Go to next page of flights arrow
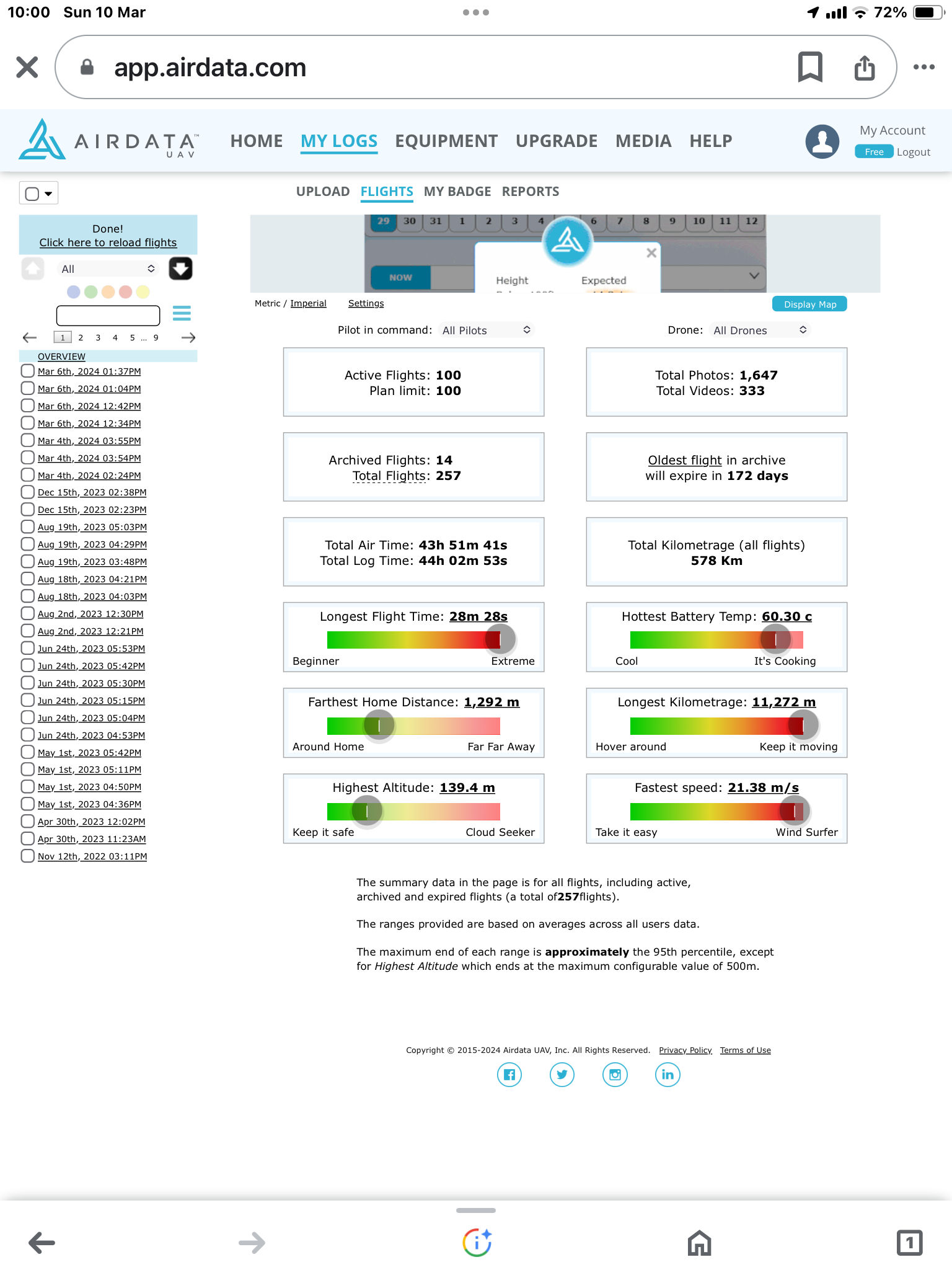This screenshot has height=1270, width=952. pyautogui.click(x=188, y=337)
